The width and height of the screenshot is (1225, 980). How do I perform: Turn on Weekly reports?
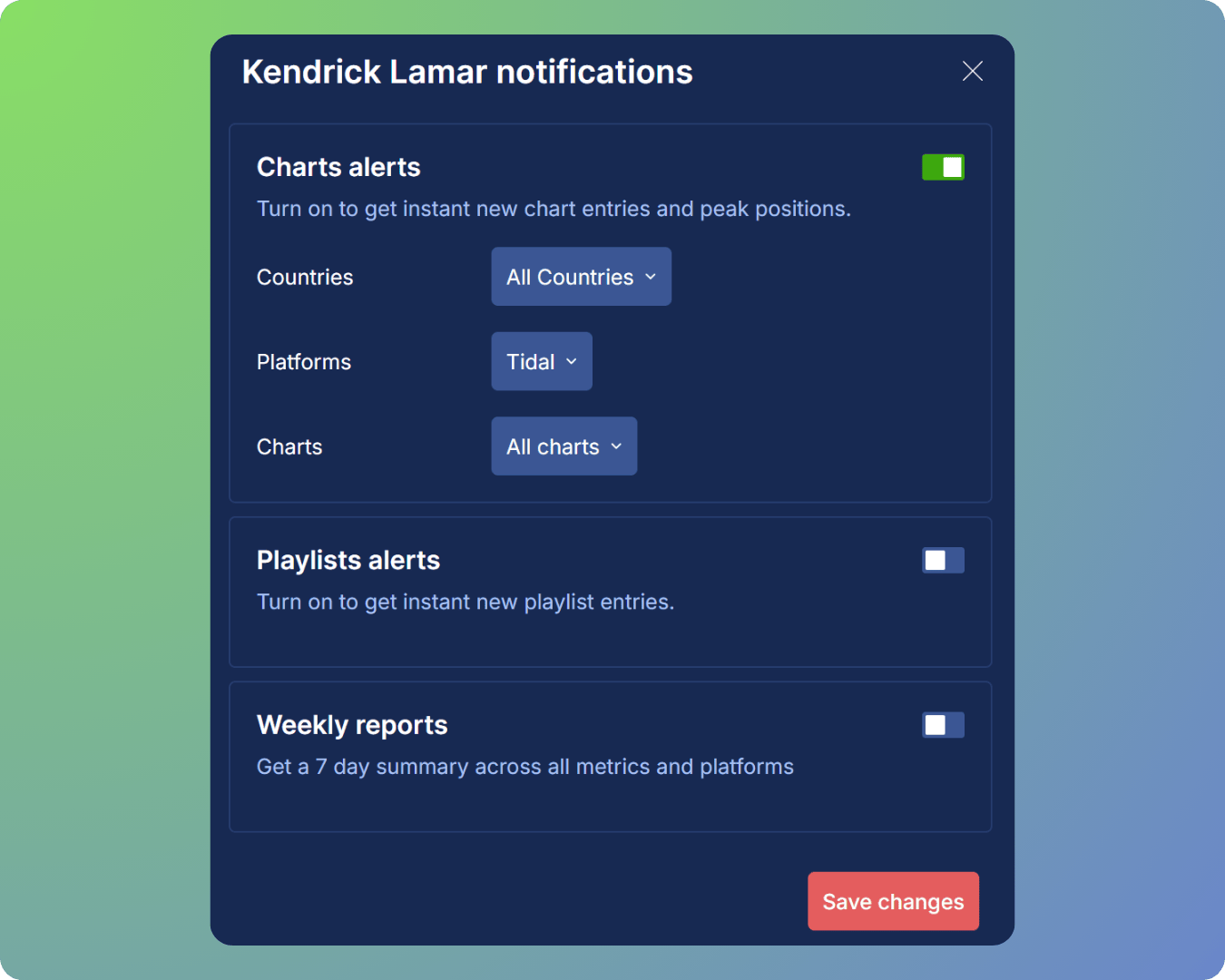[x=943, y=725]
